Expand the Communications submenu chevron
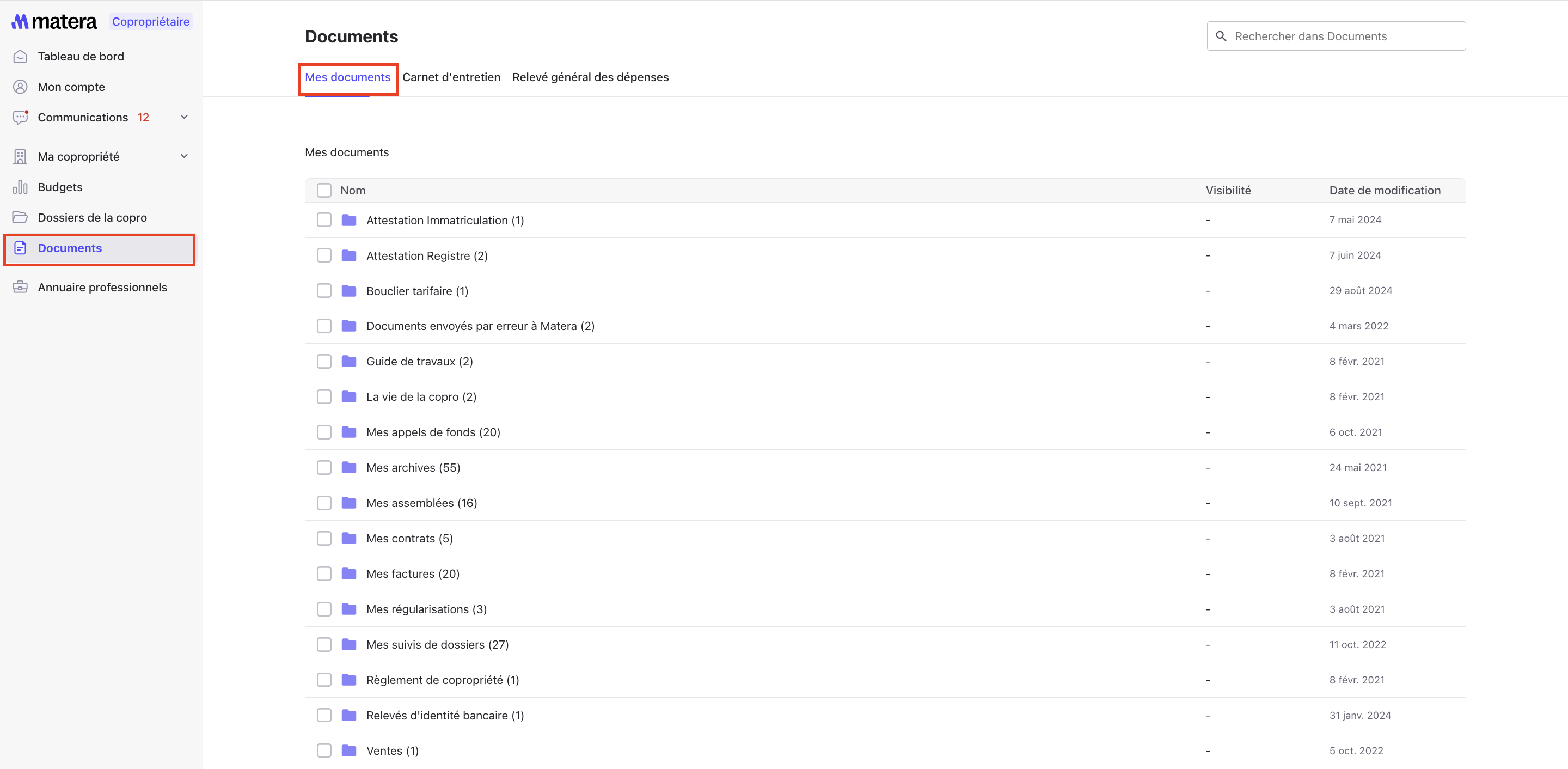Image resolution: width=1568 pixels, height=769 pixels. tap(185, 118)
